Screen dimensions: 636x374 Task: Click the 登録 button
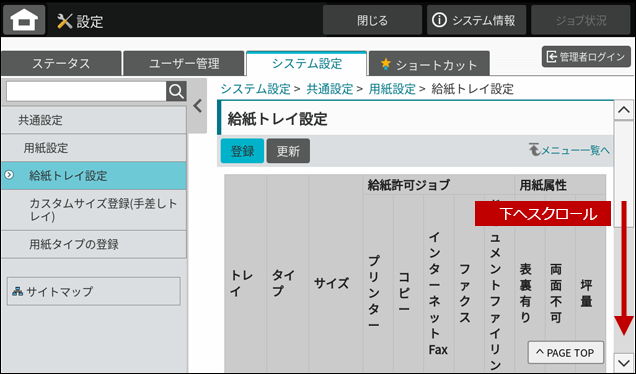tap(242, 151)
